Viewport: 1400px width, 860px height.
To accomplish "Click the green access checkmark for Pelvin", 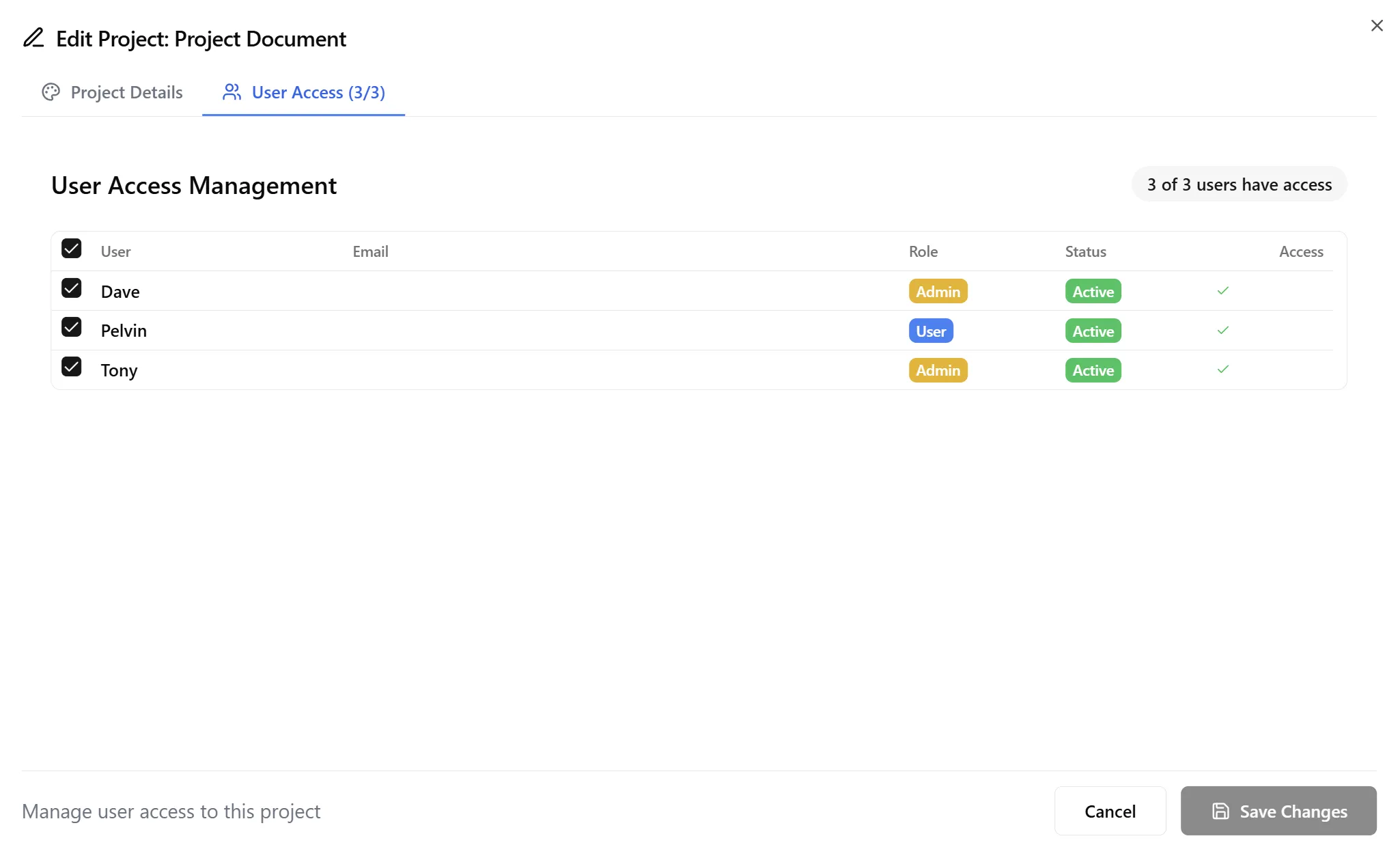I will click(x=1222, y=330).
